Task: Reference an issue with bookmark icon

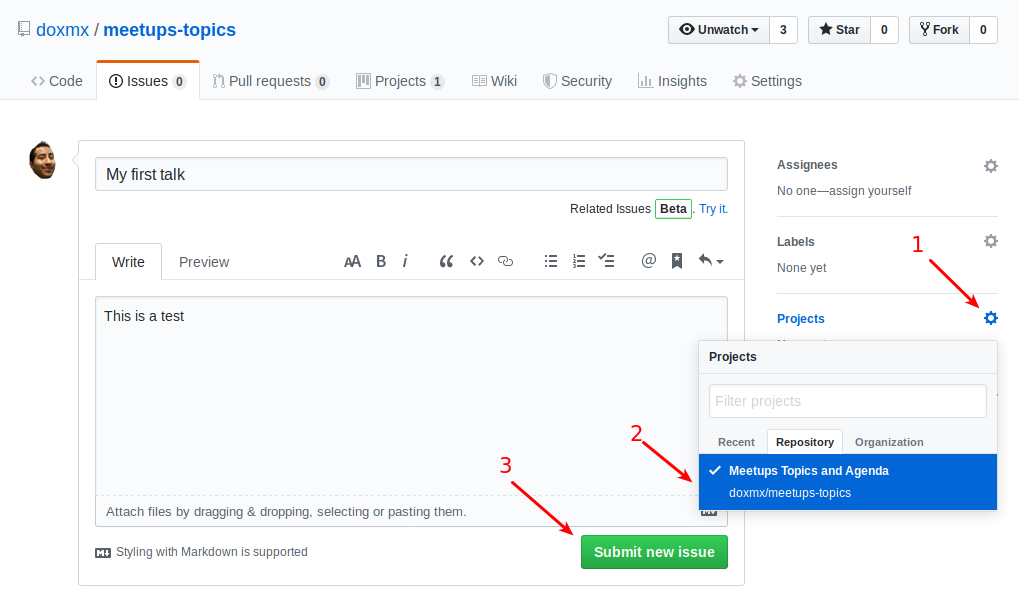Action: pyautogui.click(x=677, y=261)
